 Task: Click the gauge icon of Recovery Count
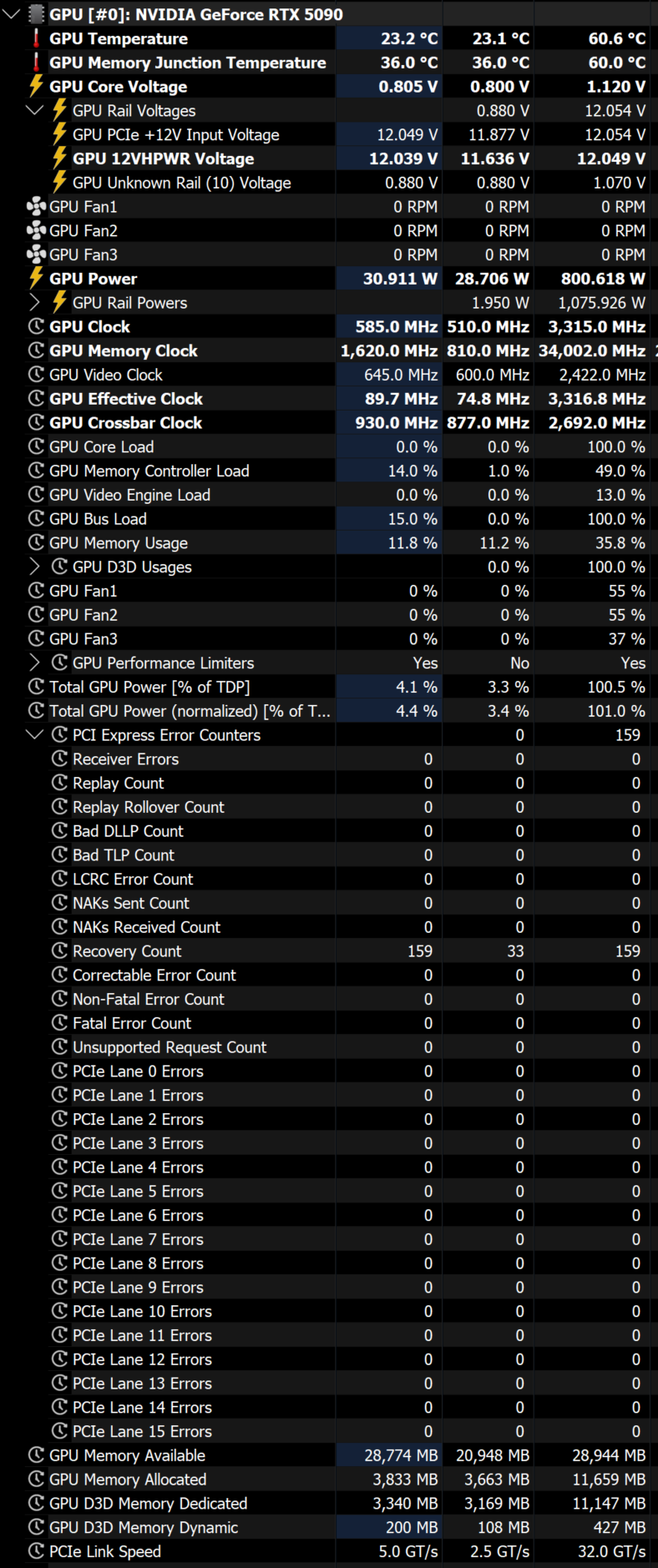pos(59,950)
